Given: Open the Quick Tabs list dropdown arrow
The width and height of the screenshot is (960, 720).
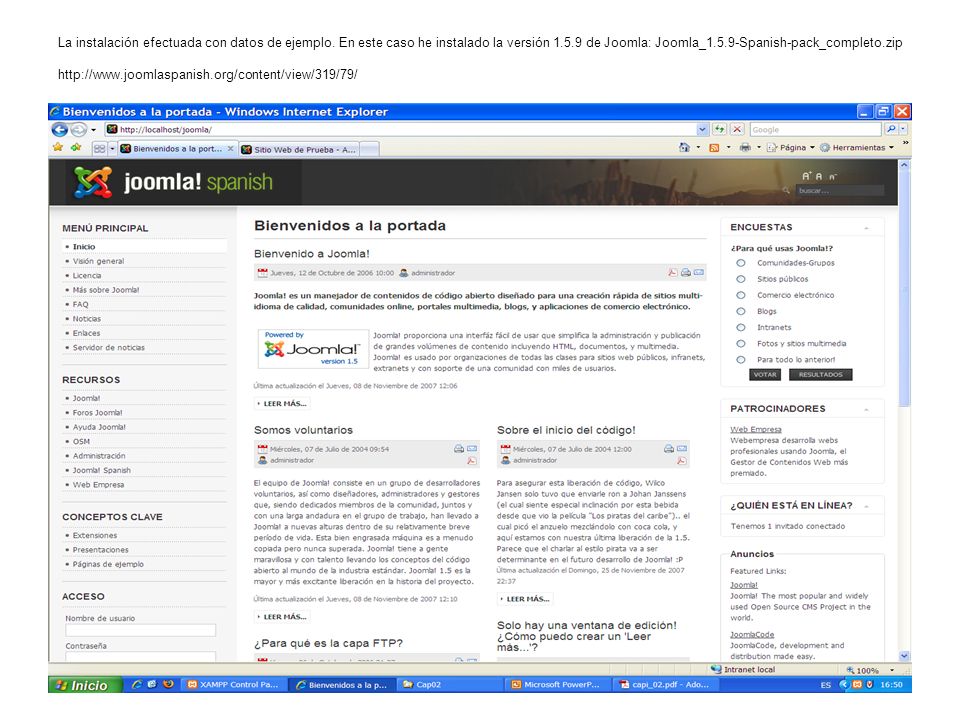Looking at the screenshot, I should click(112, 149).
